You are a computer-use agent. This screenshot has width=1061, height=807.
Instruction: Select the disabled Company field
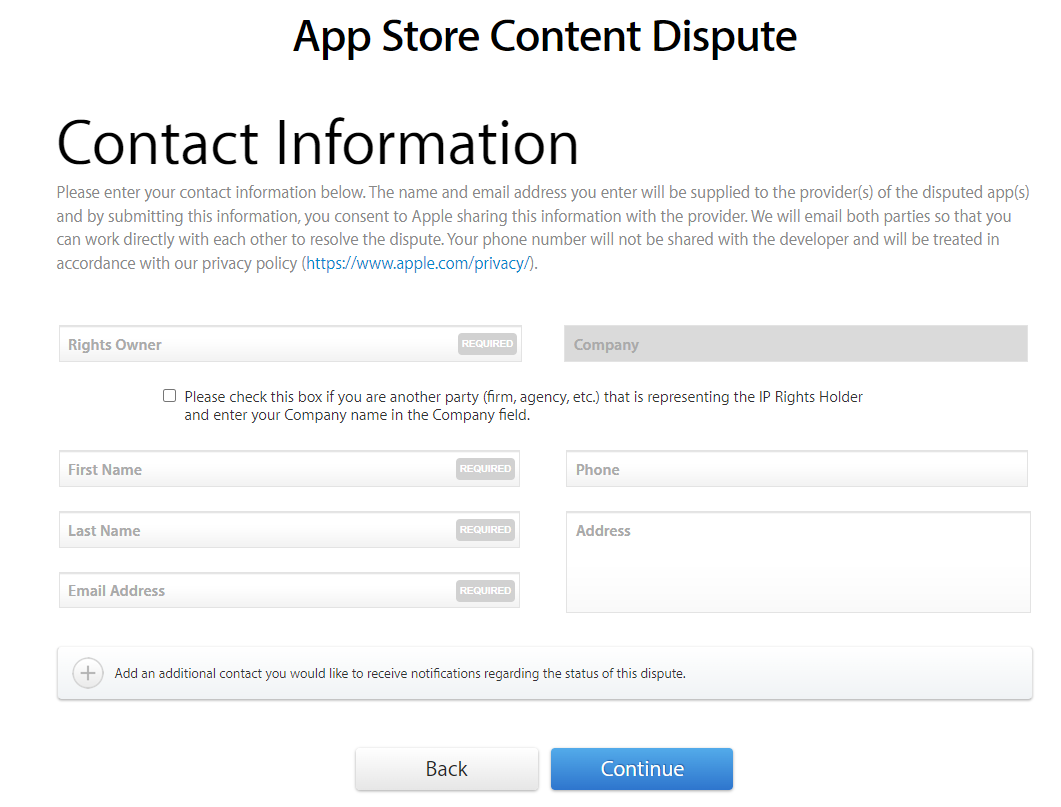(x=796, y=344)
